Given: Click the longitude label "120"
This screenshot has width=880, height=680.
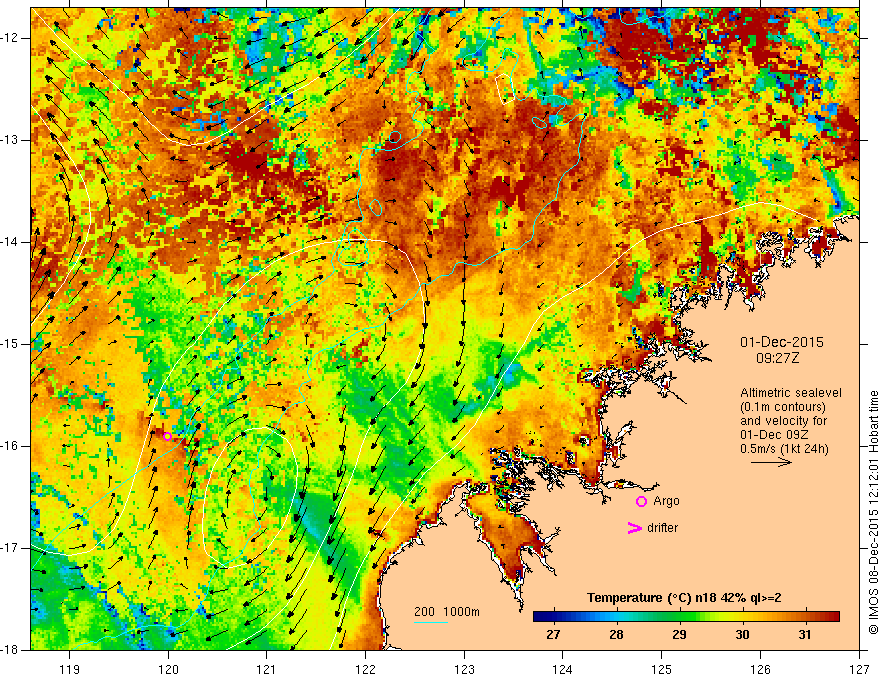Looking at the screenshot, I should tap(168, 670).
